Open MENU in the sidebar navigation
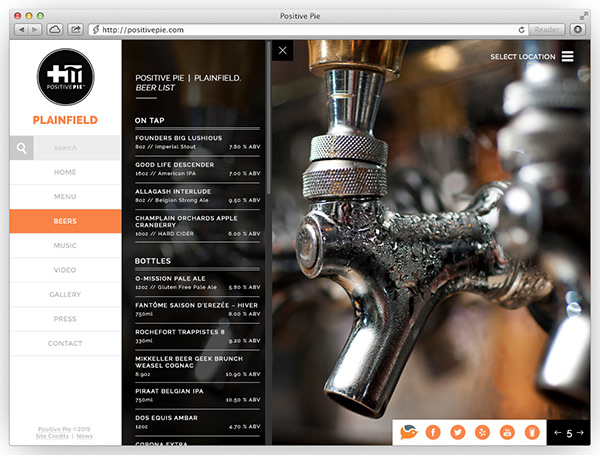 coord(65,197)
